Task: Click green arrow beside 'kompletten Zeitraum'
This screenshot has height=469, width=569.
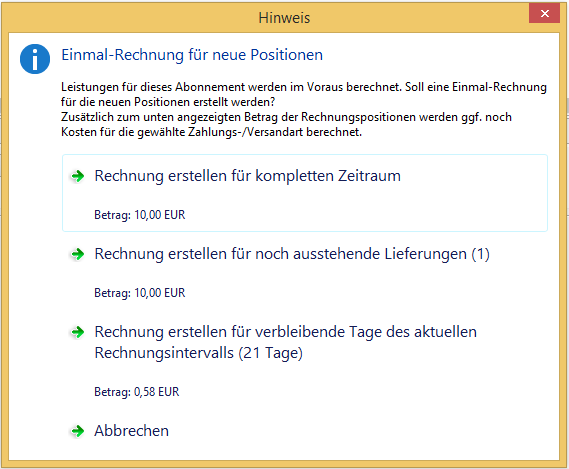Action: pos(78,176)
